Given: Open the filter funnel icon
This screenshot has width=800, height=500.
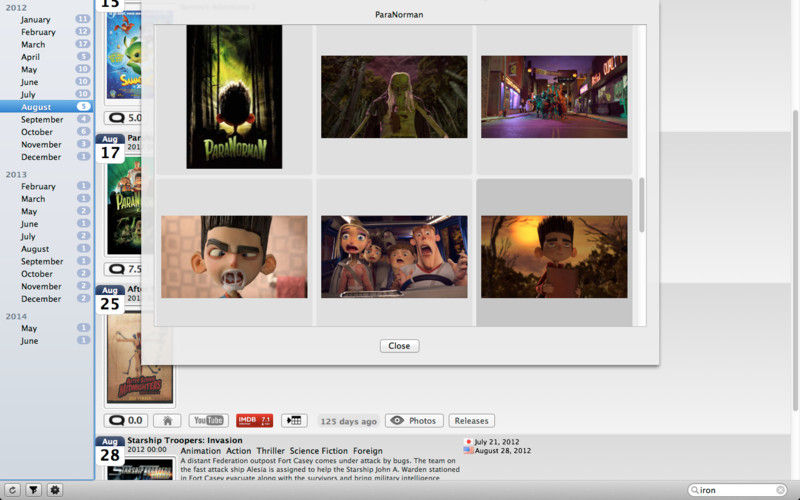Looking at the screenshot, I should click(34, 490).
